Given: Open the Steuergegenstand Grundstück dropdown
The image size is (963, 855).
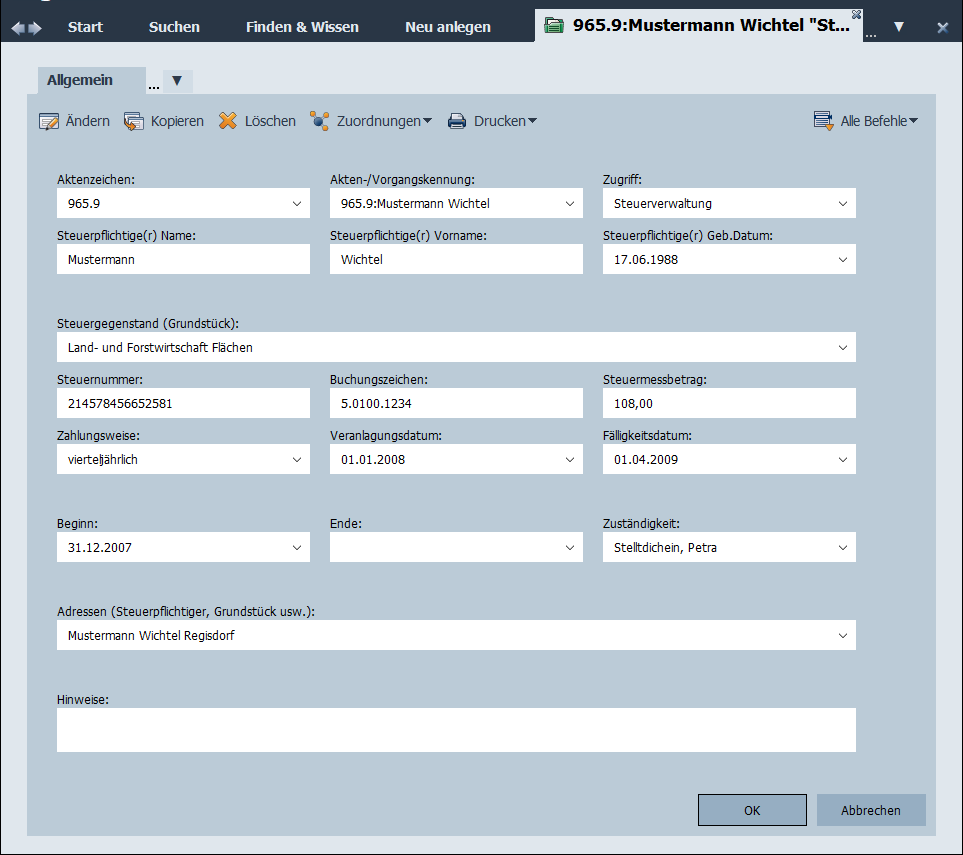Looking at the screenshot, I should point(843,348).
